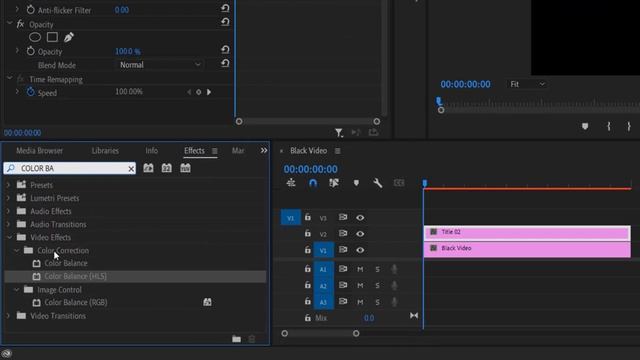Click the Anti-flicker Filter value 0.00

coord(122,10)
